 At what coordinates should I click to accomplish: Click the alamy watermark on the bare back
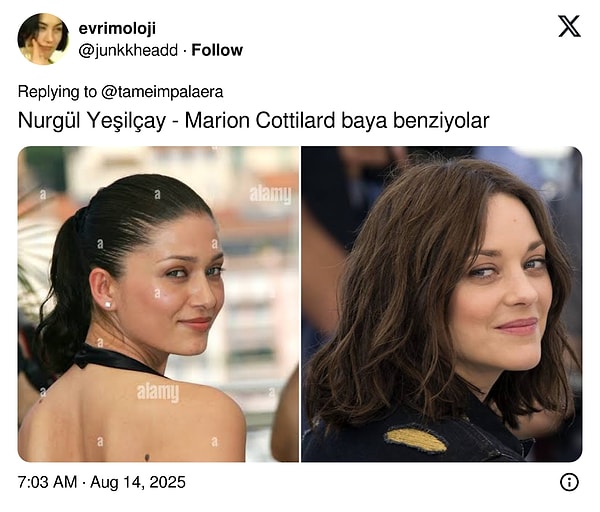(158, 392)
